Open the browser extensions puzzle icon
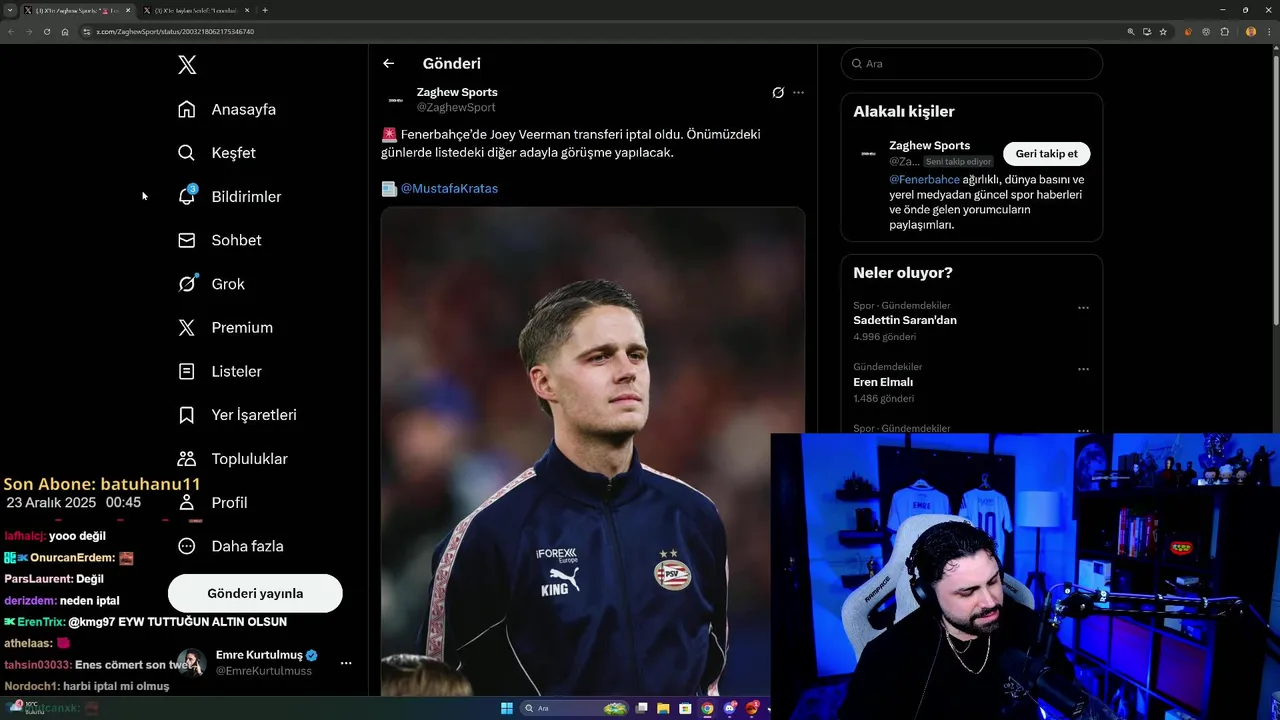This screenshot has height=720, width=1280. click(x=1225, y=31)
